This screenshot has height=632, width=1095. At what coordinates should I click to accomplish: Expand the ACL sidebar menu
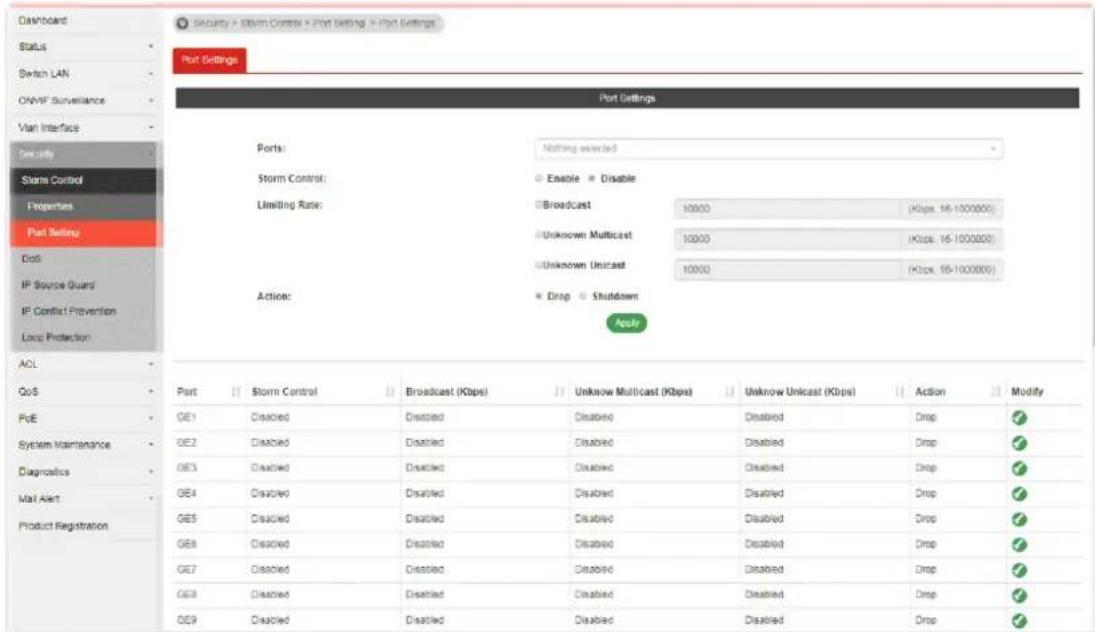tap(85, 364)
